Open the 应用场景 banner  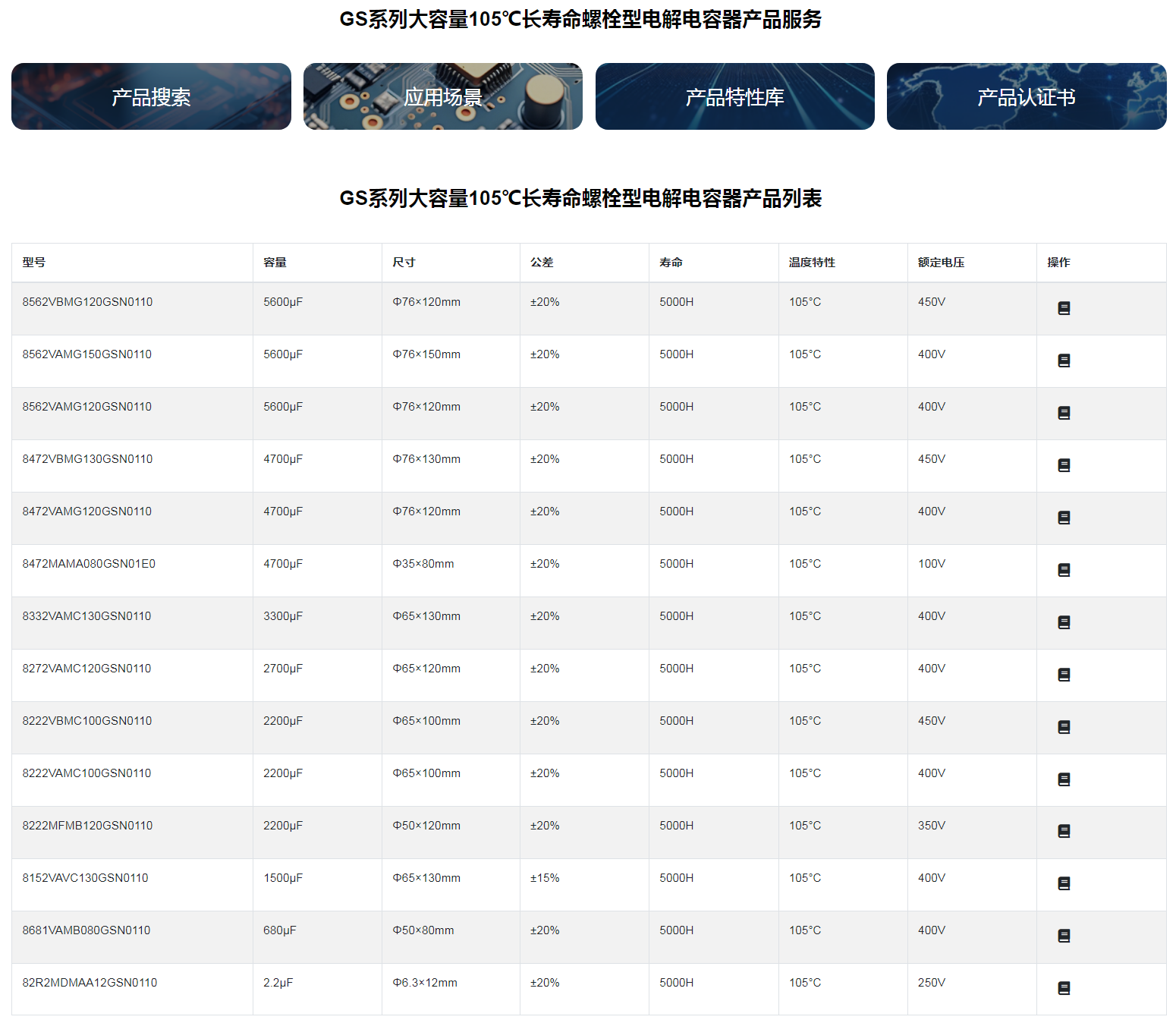pyautogui.click(x=443, y=97)
